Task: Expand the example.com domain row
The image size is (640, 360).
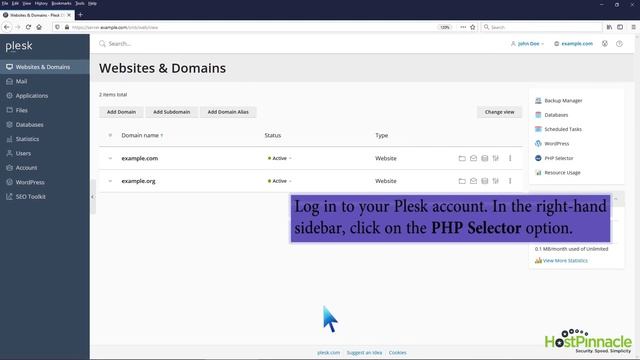Action: 110,158
